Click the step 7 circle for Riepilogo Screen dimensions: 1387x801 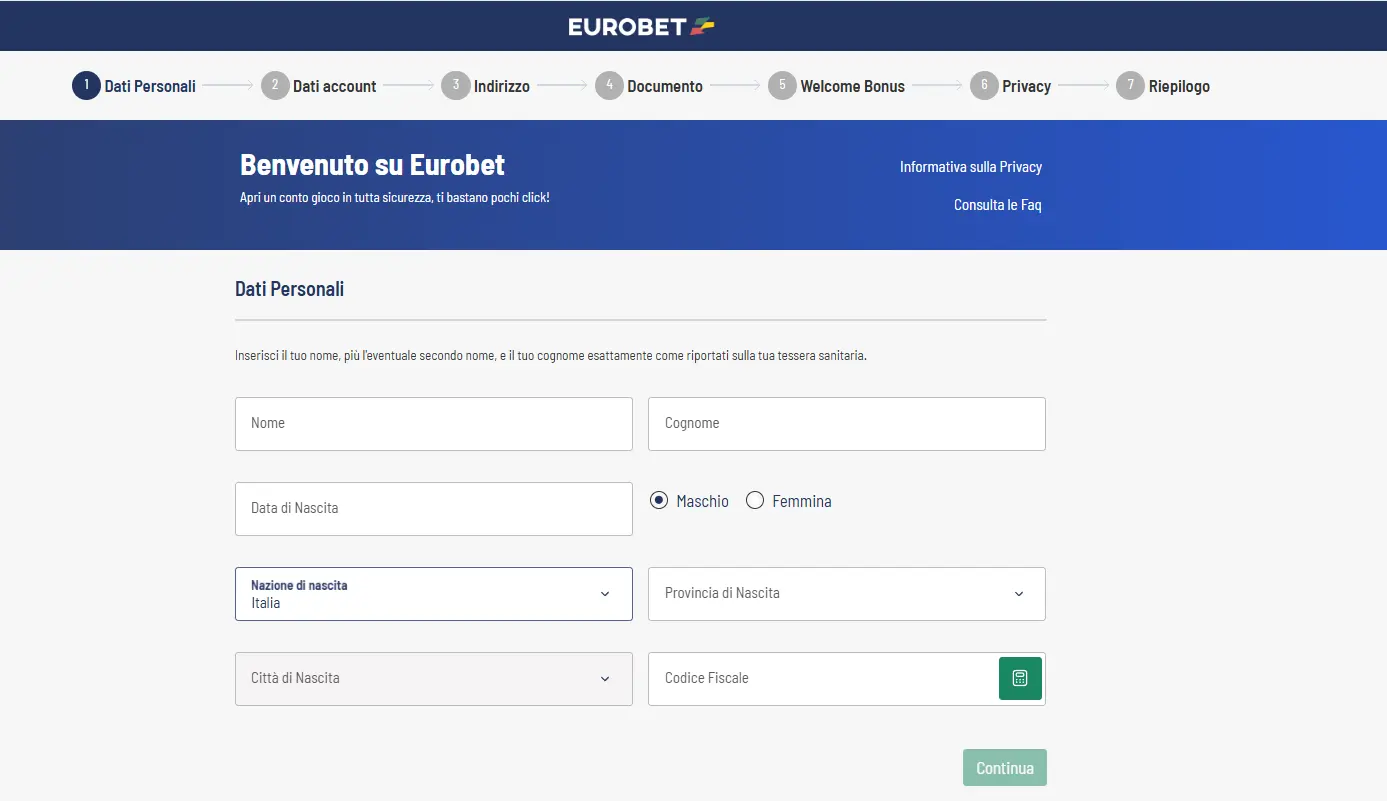pos(1130,85)
